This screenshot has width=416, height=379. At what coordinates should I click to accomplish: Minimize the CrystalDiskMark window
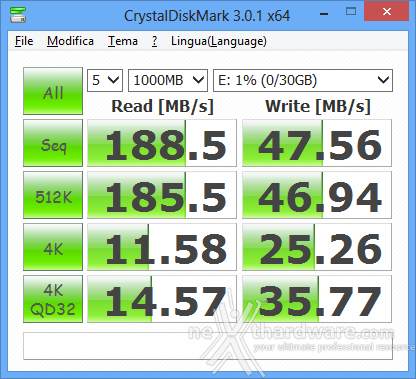(x=324, y=13)
